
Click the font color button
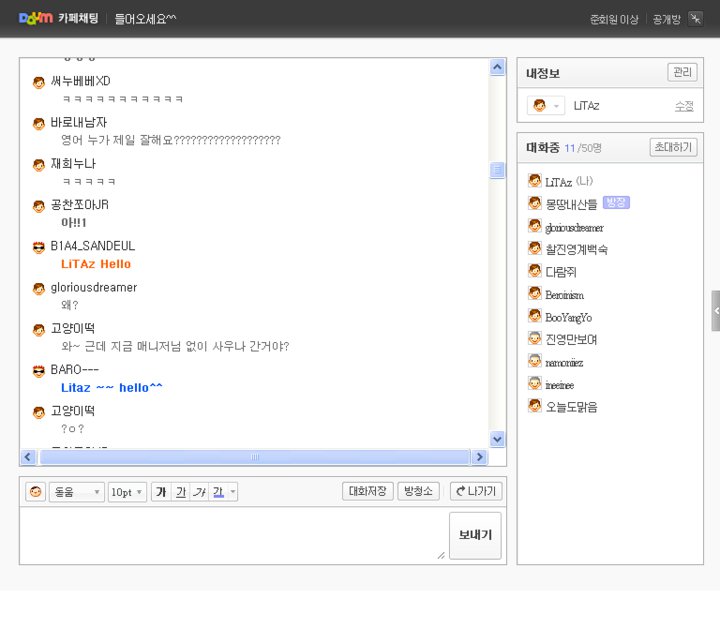[218, 492]
